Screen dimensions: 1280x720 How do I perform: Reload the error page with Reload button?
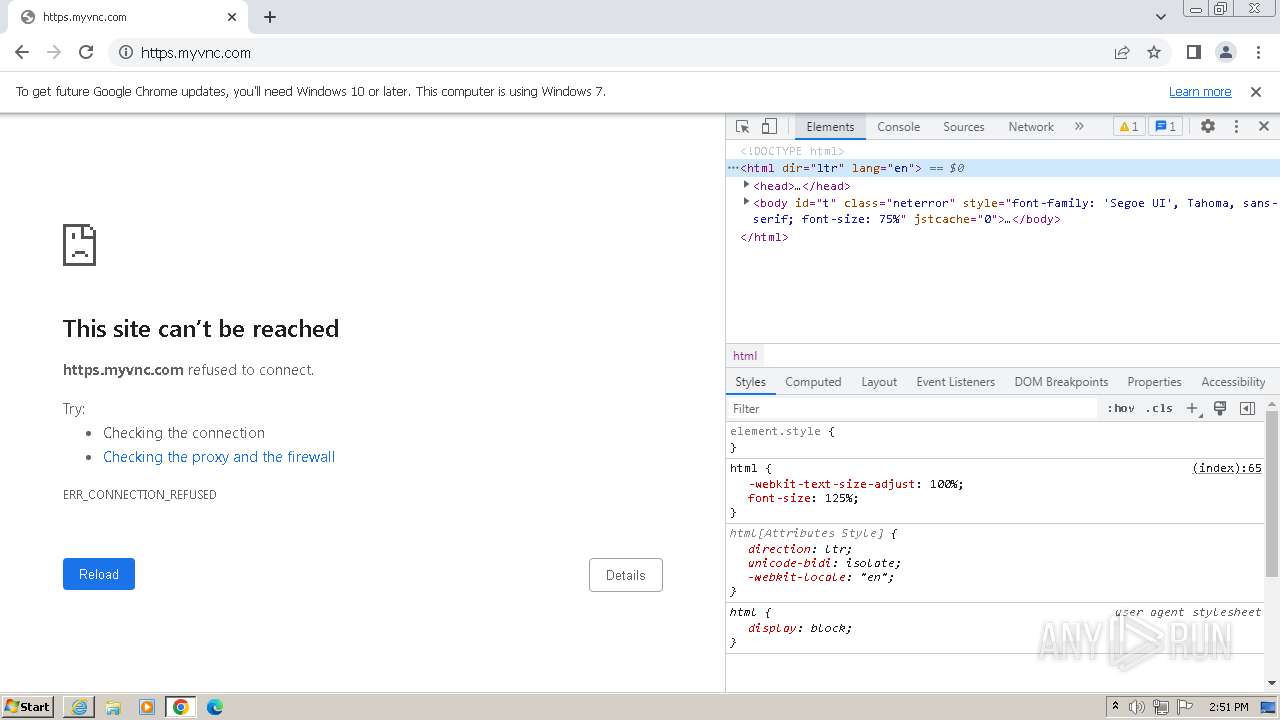click(x=99, y=574)
